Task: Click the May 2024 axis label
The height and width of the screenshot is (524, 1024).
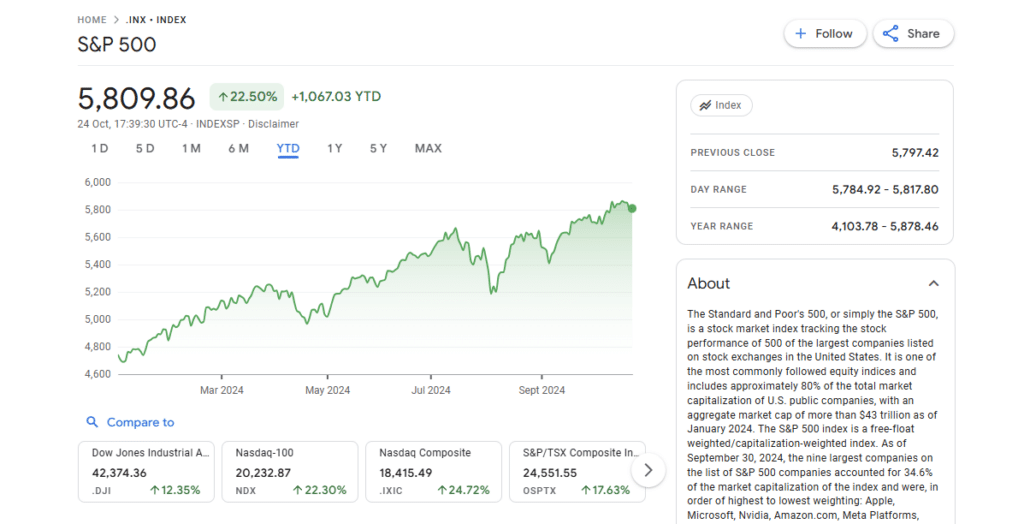Action: click(327, 390)
